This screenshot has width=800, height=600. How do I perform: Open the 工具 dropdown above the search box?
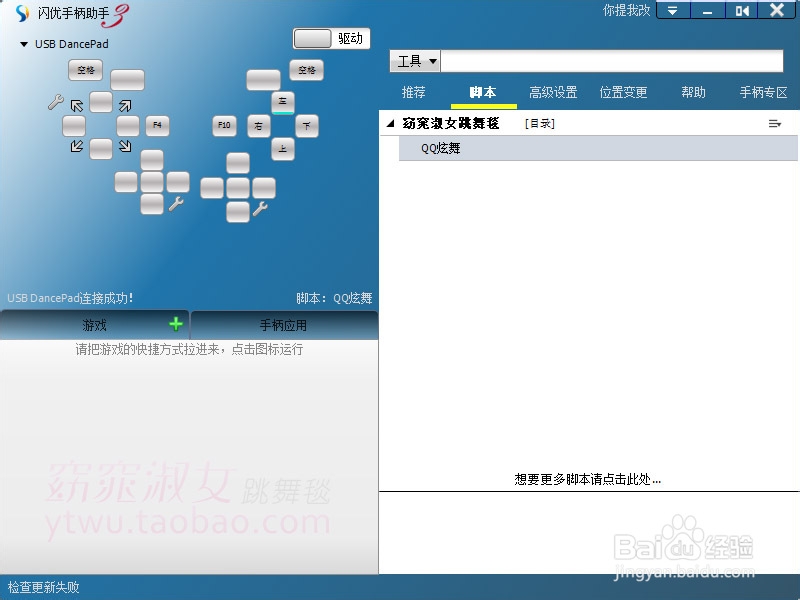pyautogui.click(x=414, y=60)
